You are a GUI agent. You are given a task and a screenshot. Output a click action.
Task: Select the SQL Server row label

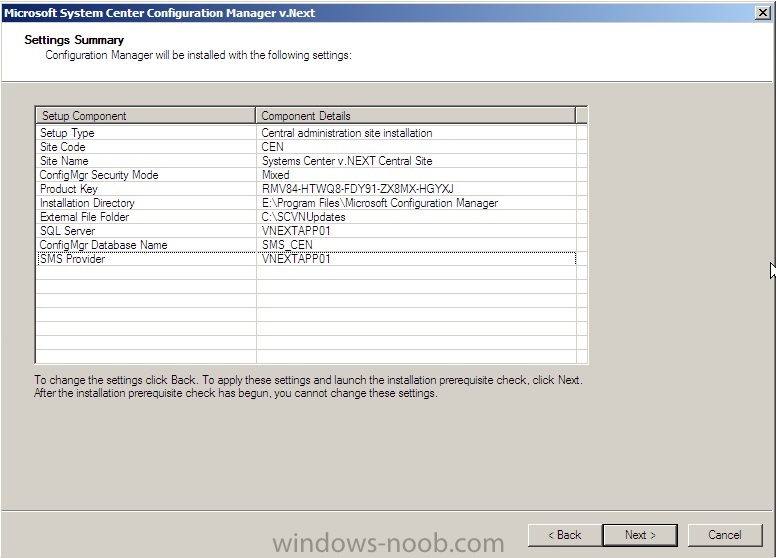point(67,231)
